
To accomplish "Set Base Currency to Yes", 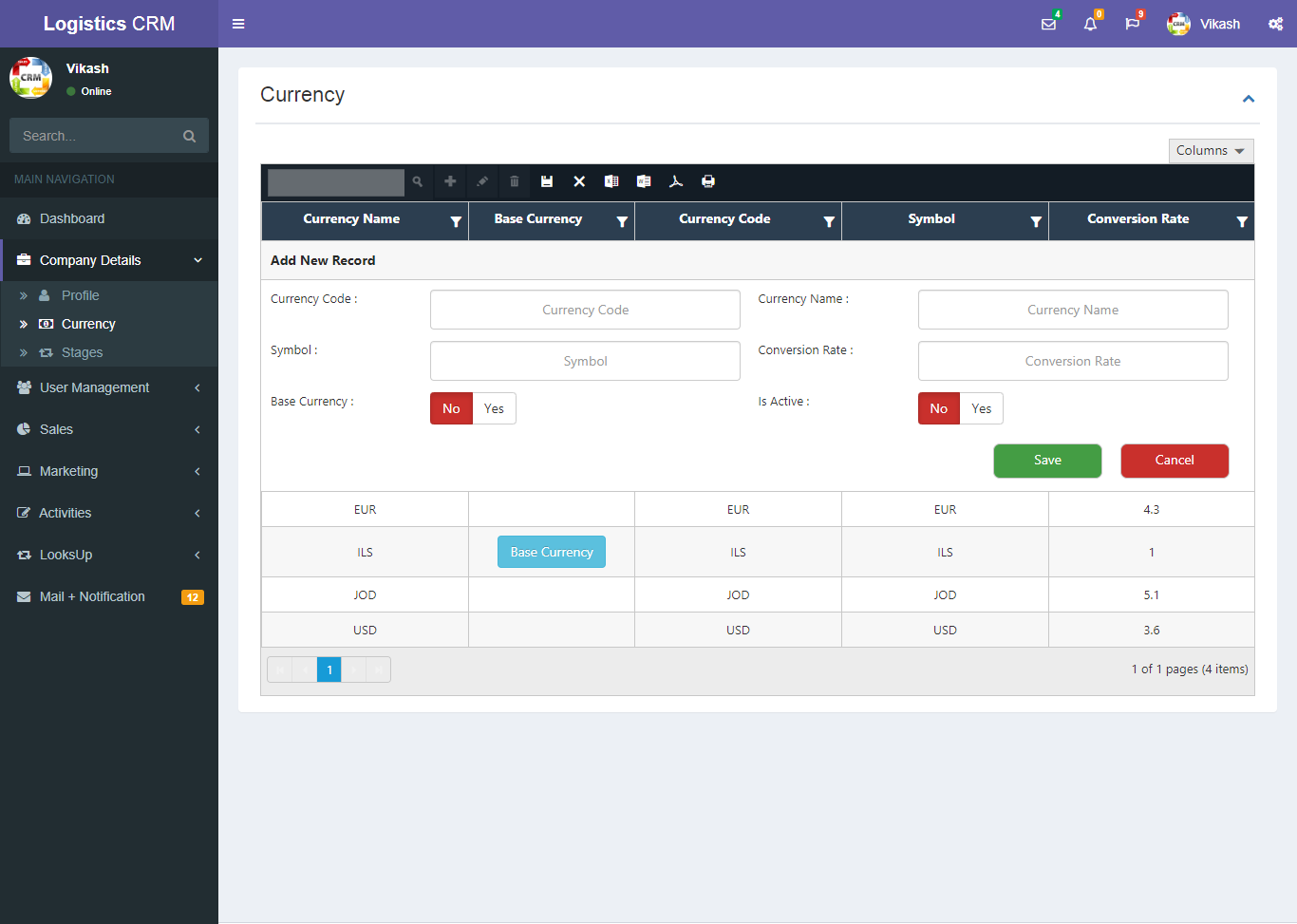I will tap(494, 408).
